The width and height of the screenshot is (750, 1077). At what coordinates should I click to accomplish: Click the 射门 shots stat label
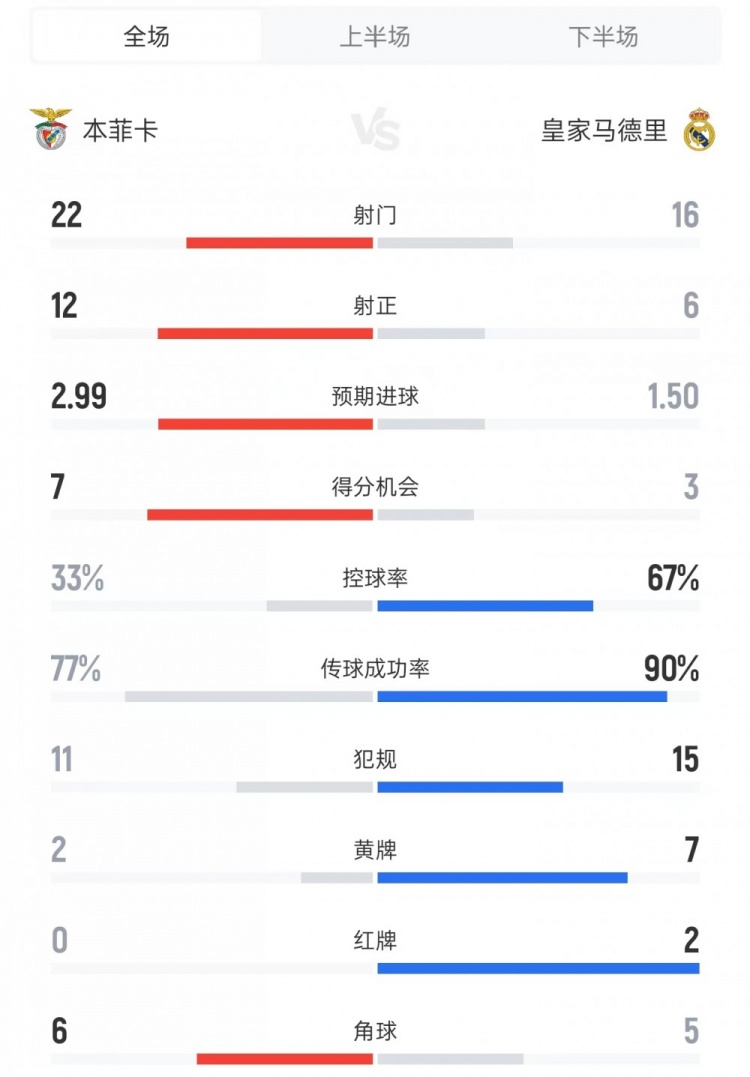click(x=375, y=215)
